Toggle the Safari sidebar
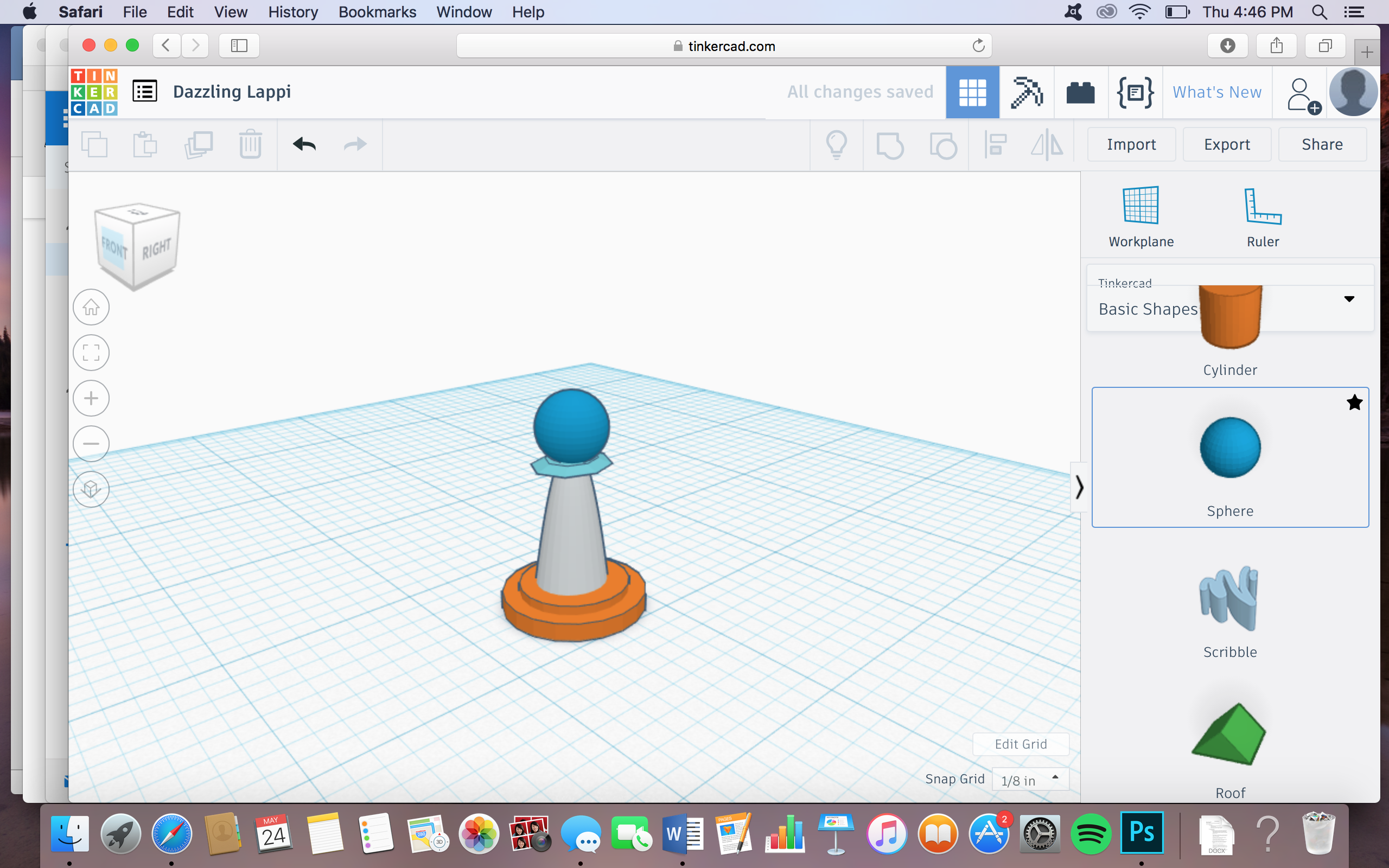This screenshot has height=868, width=1389. 239,46
